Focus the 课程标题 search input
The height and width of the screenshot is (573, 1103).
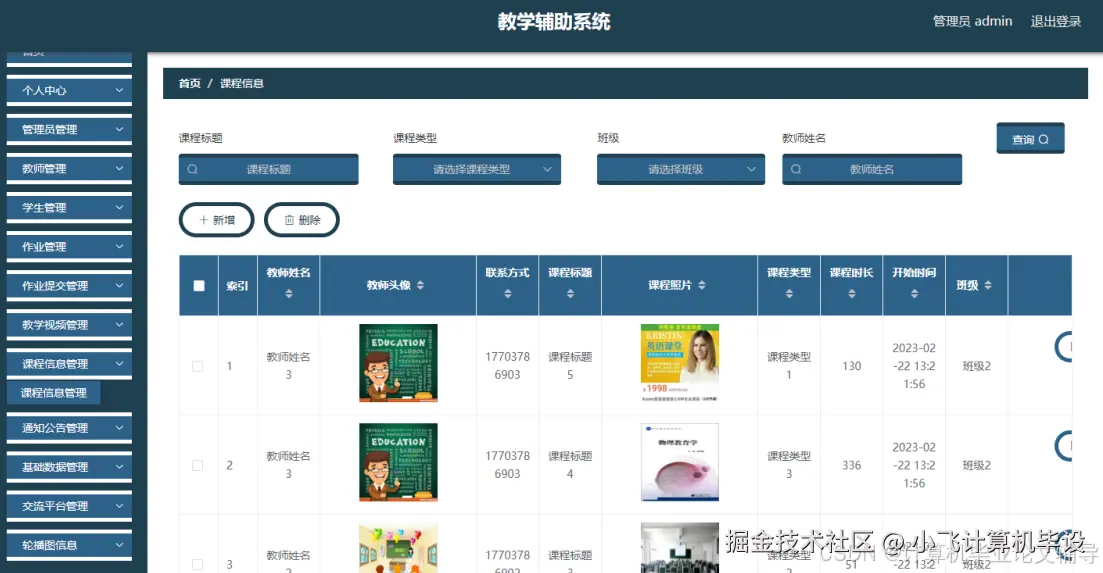(268, 169)
